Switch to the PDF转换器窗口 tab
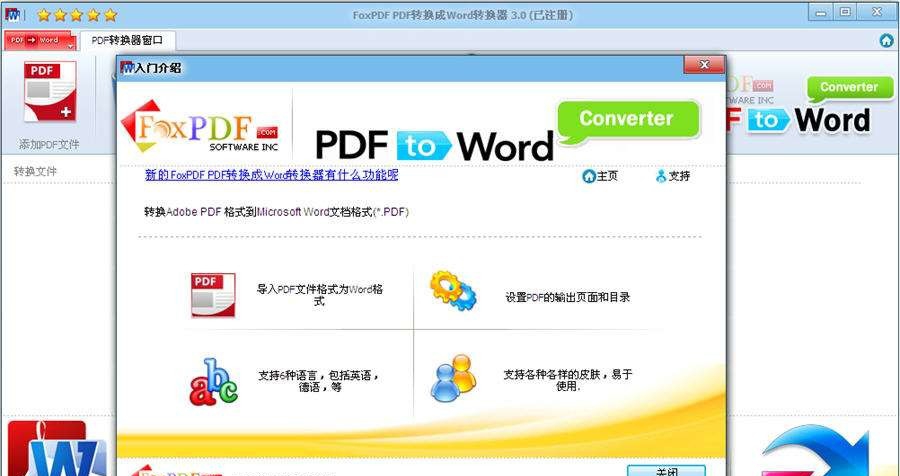The height and width of the screenshot is (476, 900). tap(127, 40)
